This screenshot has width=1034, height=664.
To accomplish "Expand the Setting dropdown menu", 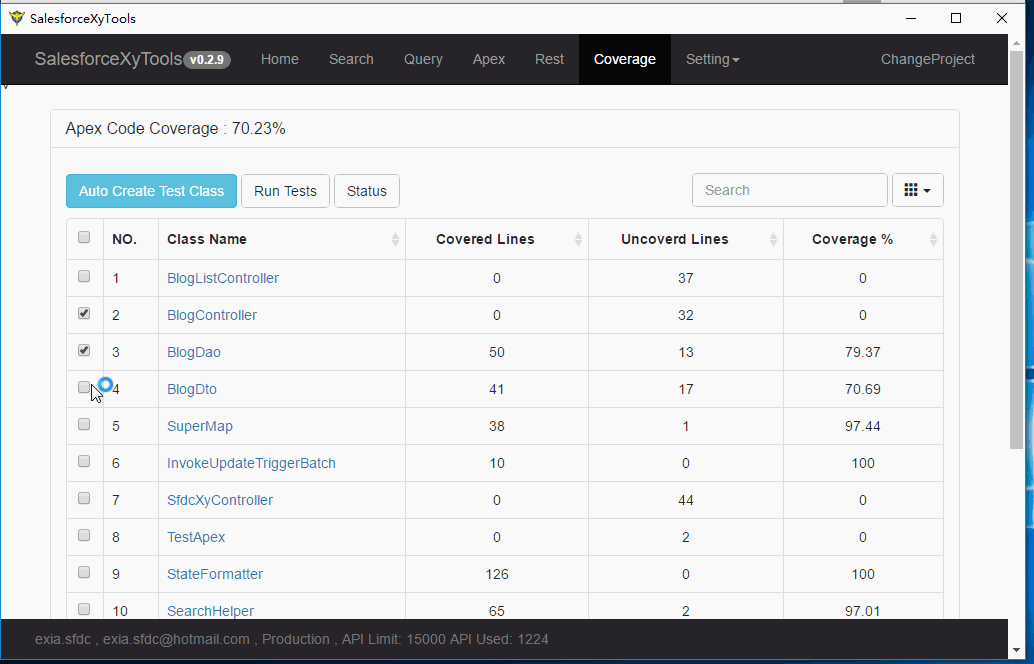I will [x=712, y=59].
